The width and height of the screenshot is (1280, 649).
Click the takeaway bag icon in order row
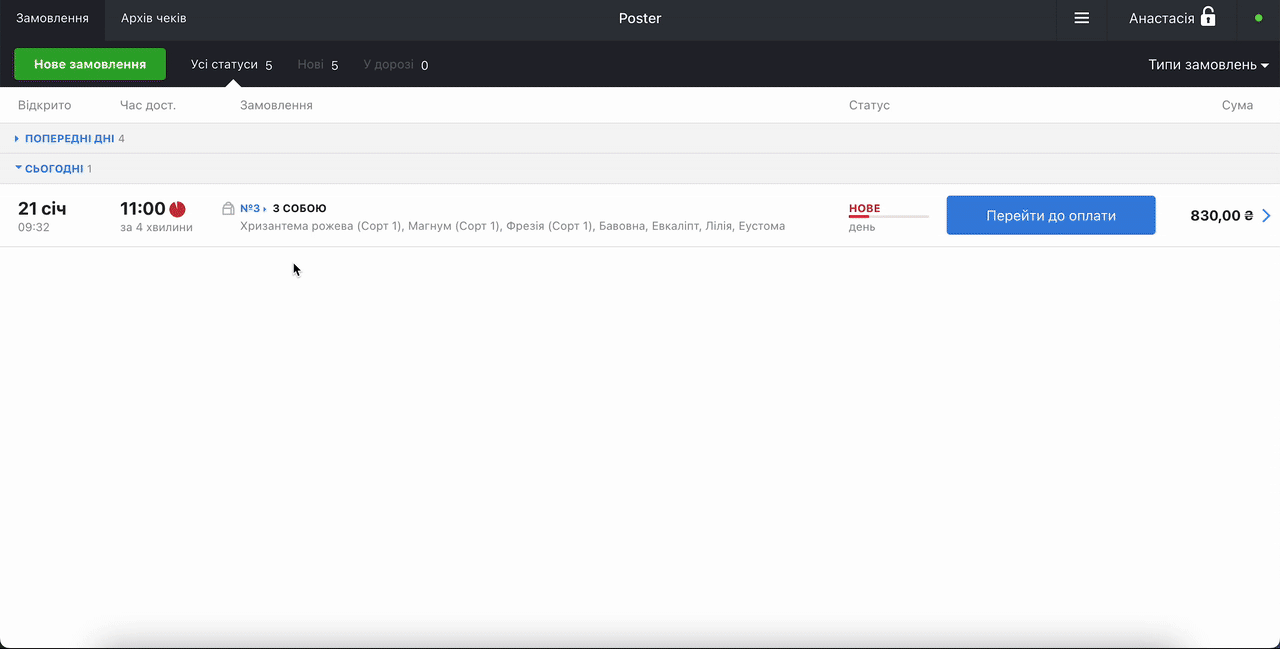coord(228,209)
